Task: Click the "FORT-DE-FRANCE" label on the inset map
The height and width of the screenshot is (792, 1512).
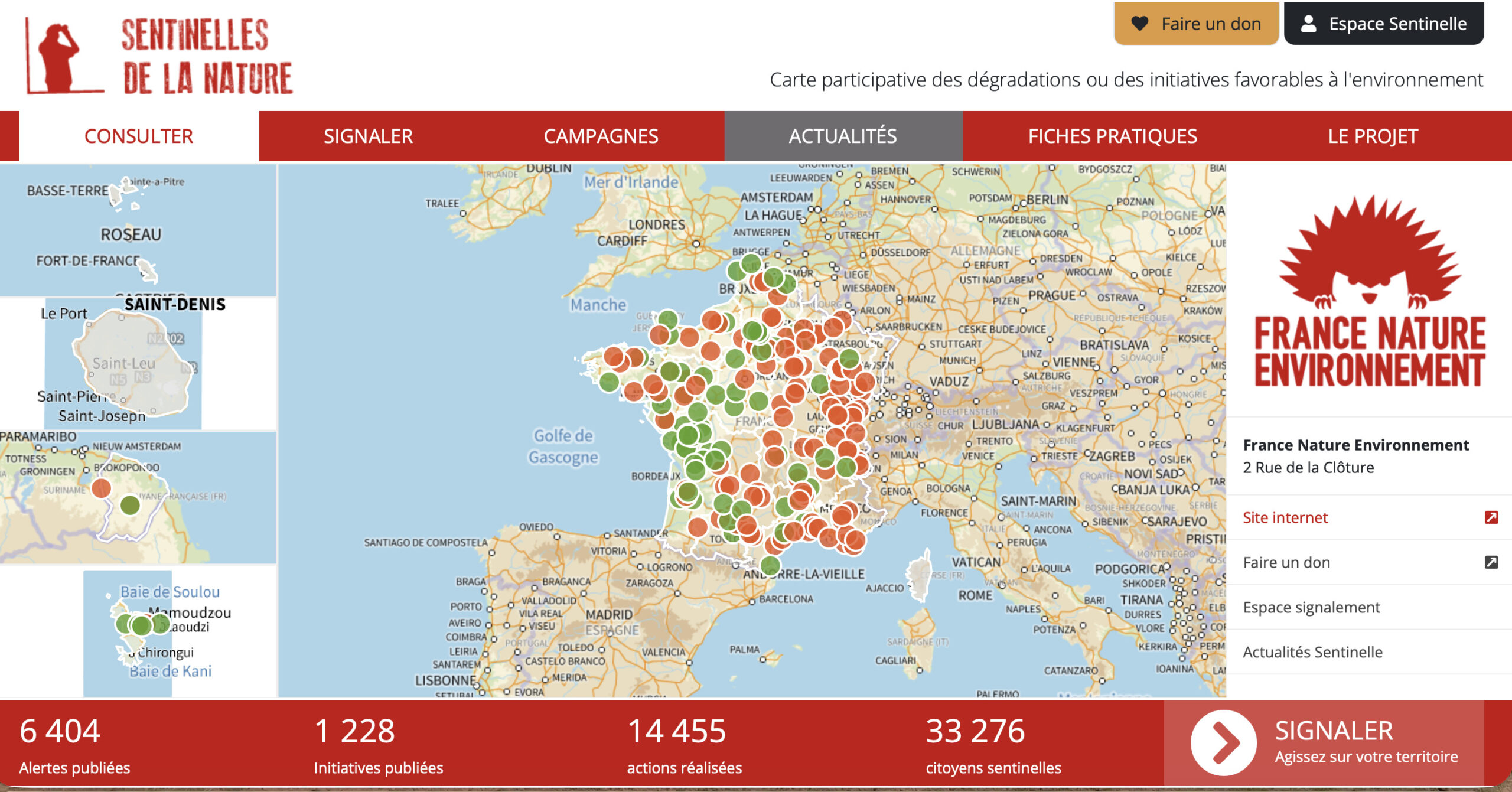Action: coord(88,260)
